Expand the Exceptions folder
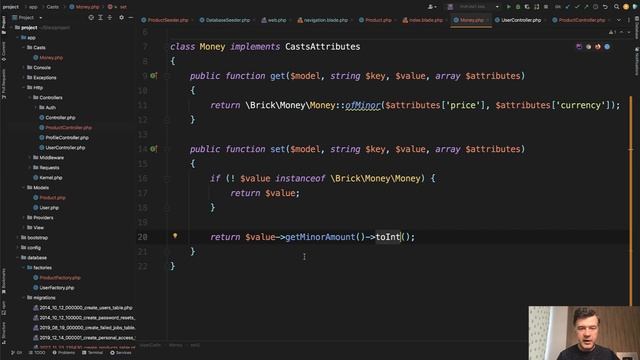 (x=24, y=78)
